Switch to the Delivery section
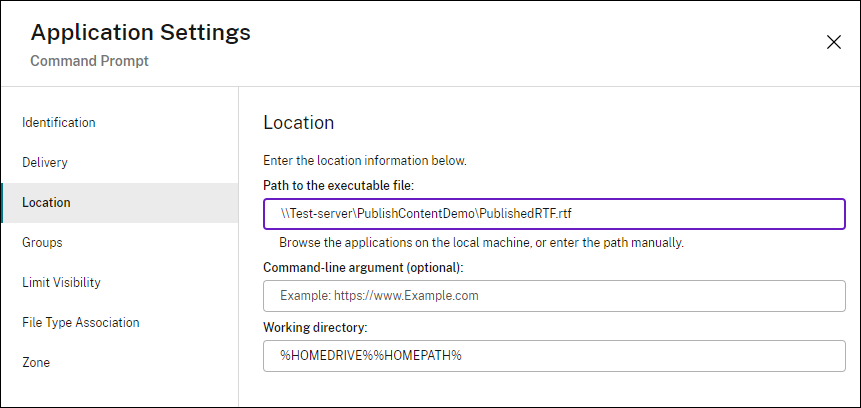The height and width of the screenshot is (408, 861). (x=45, y=163)
